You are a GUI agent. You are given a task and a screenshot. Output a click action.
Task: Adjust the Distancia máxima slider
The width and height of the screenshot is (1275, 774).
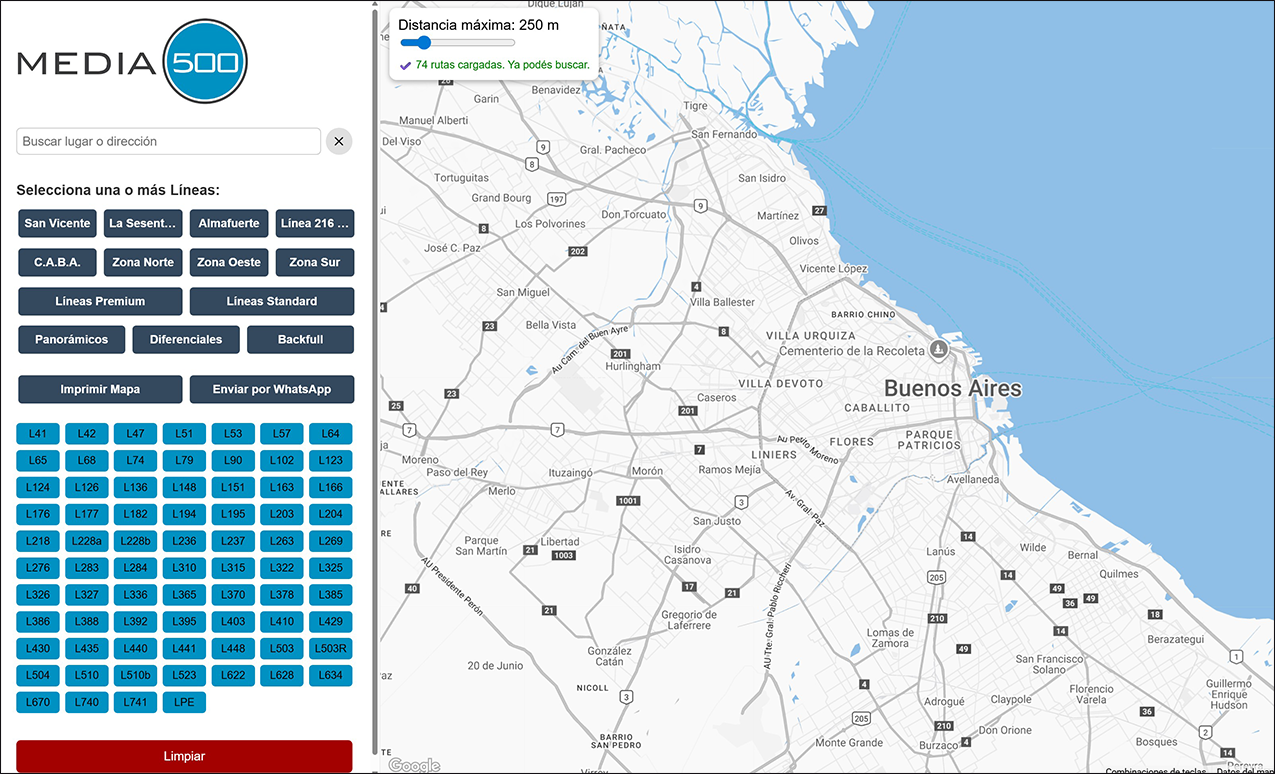[x=457, y=43]
